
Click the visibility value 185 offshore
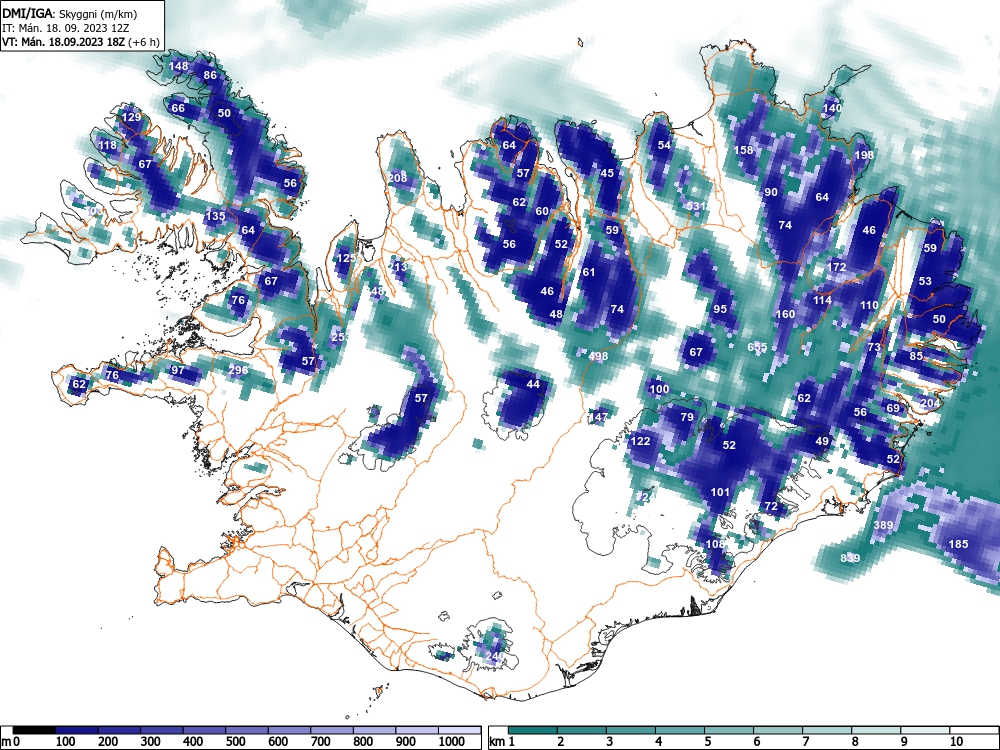(959, 545)
